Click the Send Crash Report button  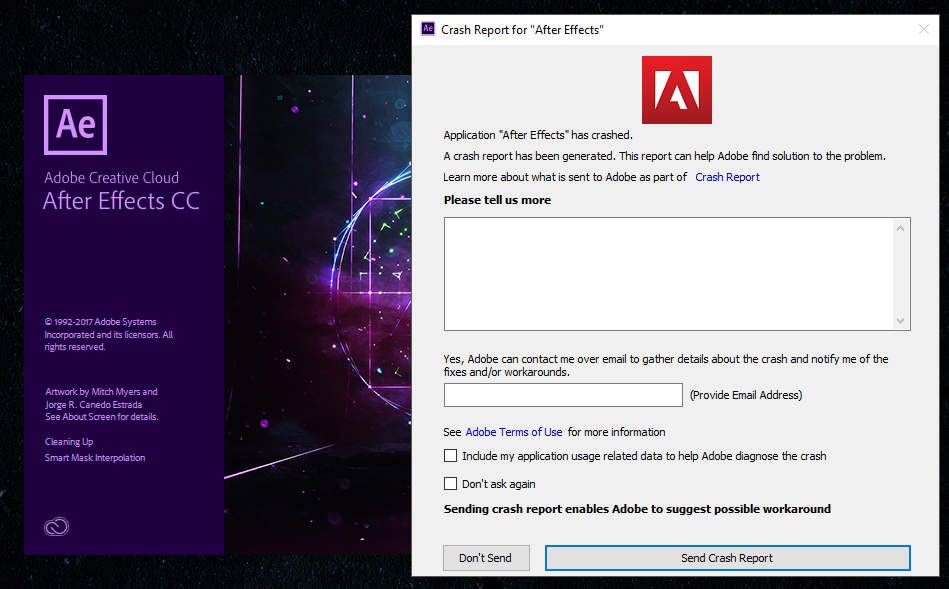pyautogui.click(x=727, y=558)
